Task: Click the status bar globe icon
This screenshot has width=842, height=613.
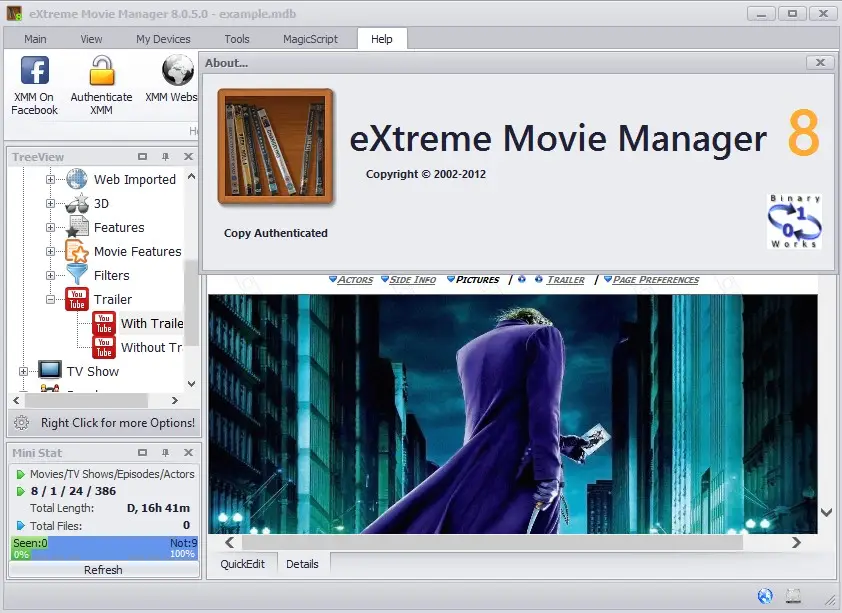Action: pos(765,596)
